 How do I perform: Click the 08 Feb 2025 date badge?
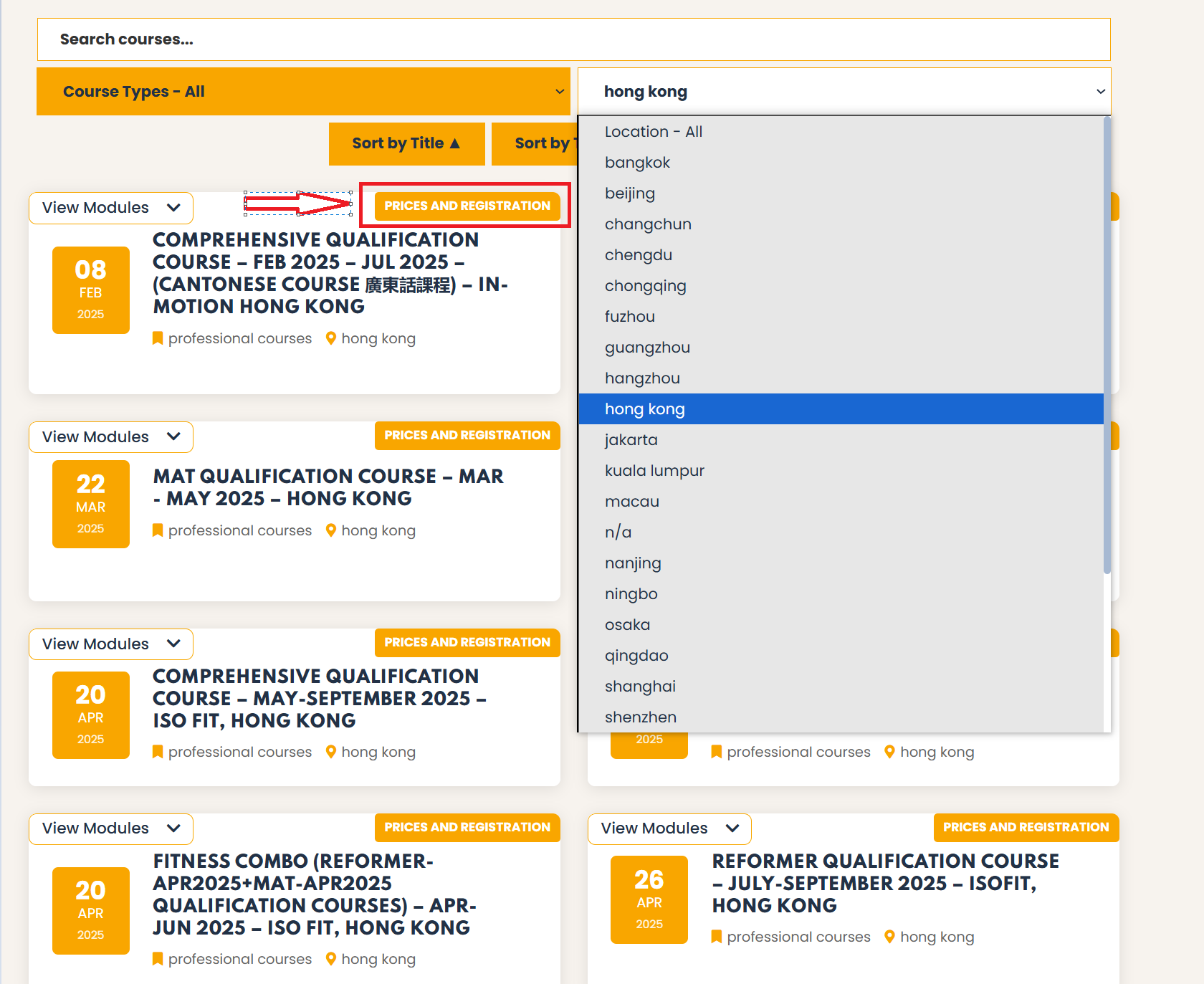[x=90, y=290]
